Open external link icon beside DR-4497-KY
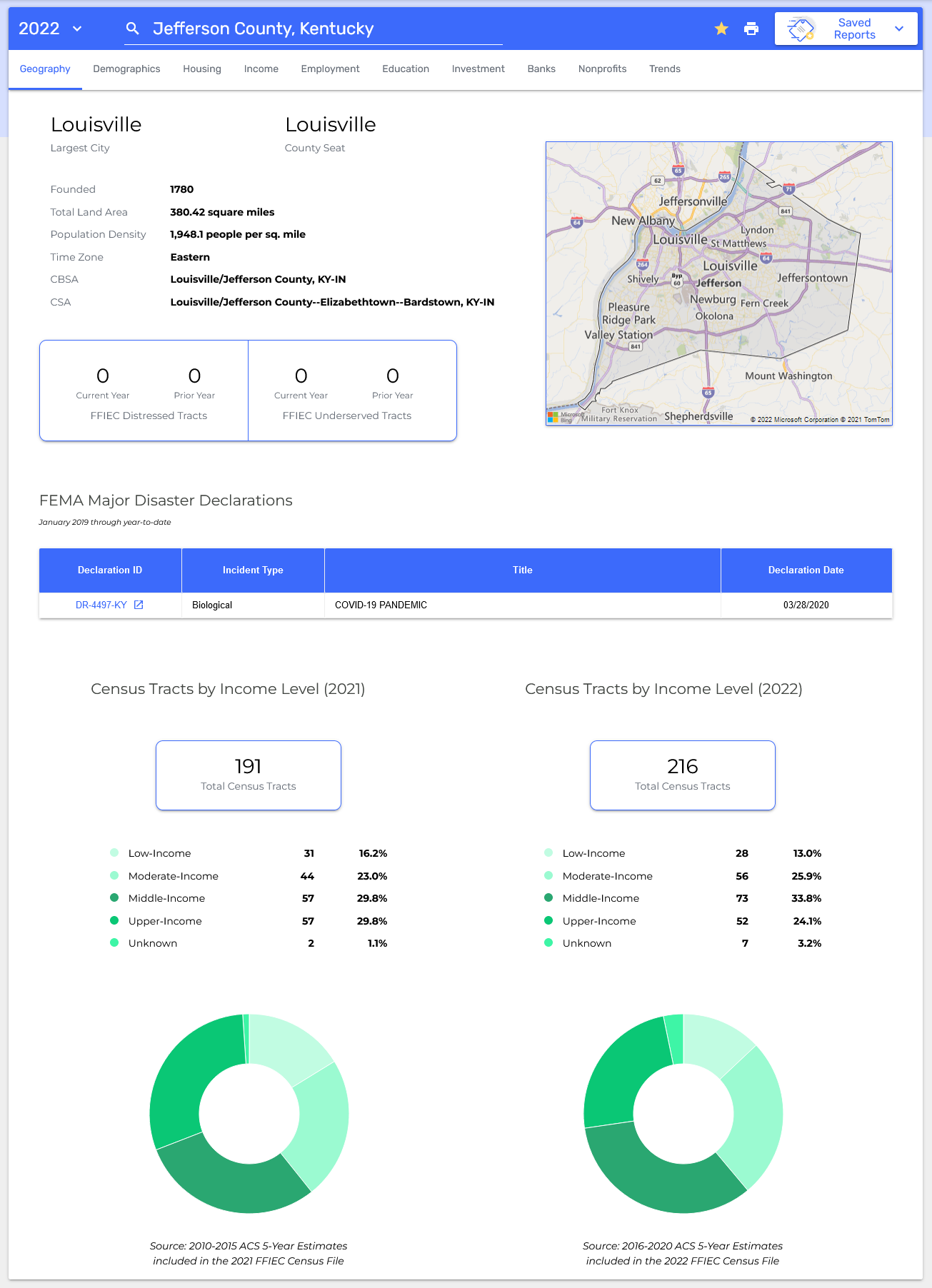The image size is (932, 1288). 139,605
